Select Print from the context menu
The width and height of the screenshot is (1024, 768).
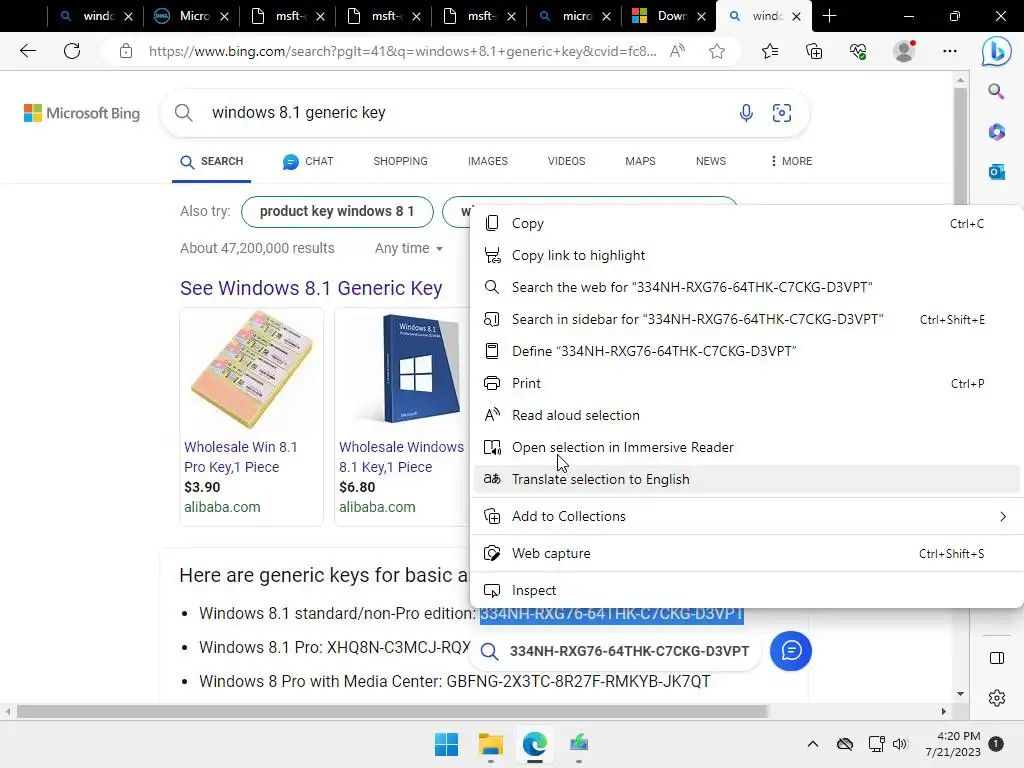coord(746,383)
